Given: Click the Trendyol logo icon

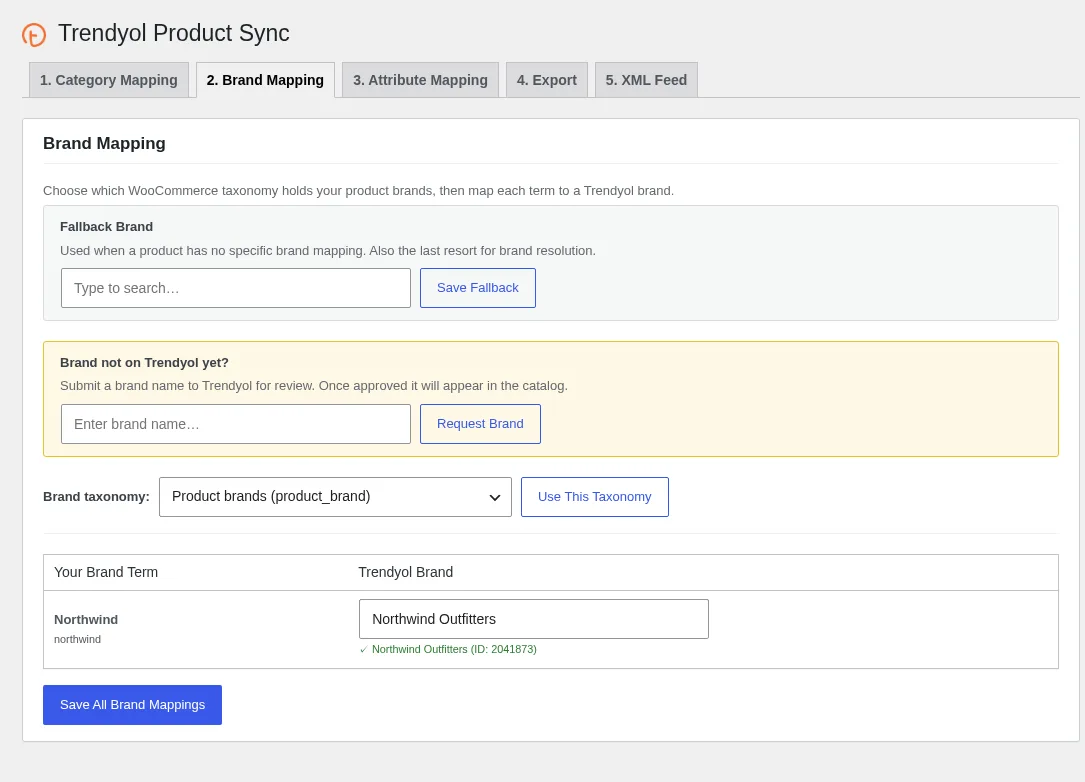Looking at the screenshot, I should coord(33,34).
